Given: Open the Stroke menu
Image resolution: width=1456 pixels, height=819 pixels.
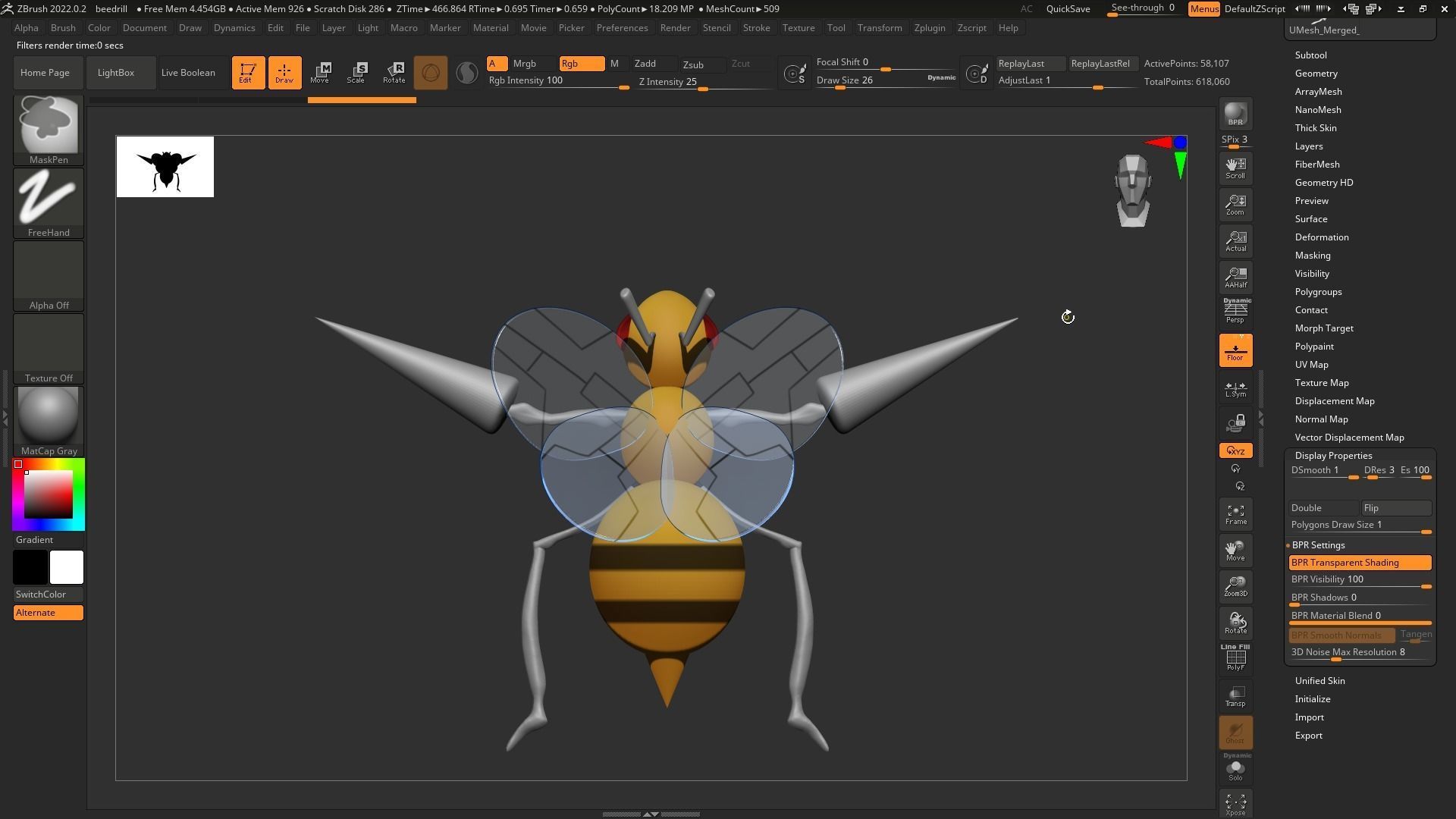Looking at the screenshot, I should click(x=756, y=28).
